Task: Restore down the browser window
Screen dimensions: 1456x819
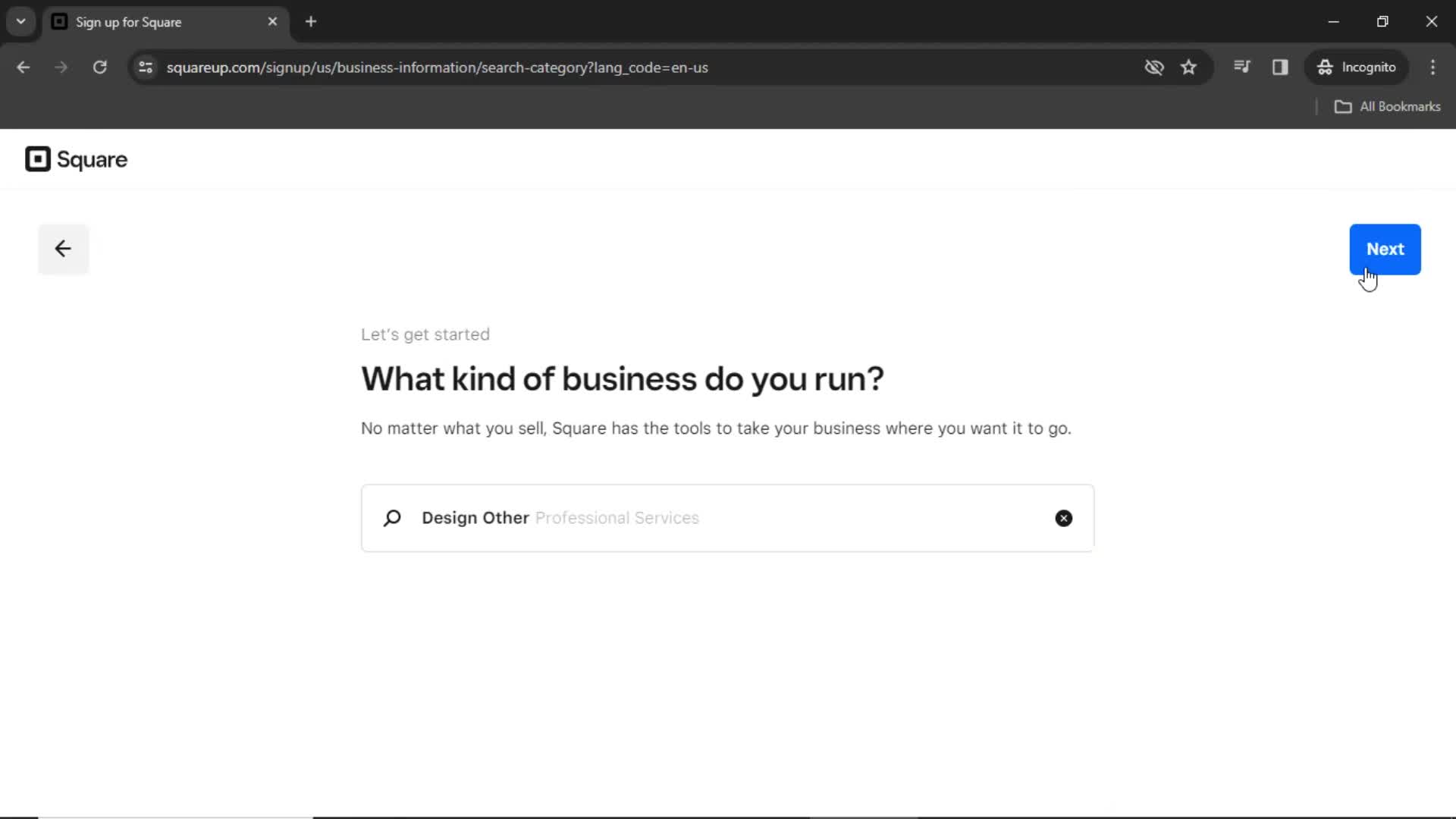Action: (x=1382, y=22)
